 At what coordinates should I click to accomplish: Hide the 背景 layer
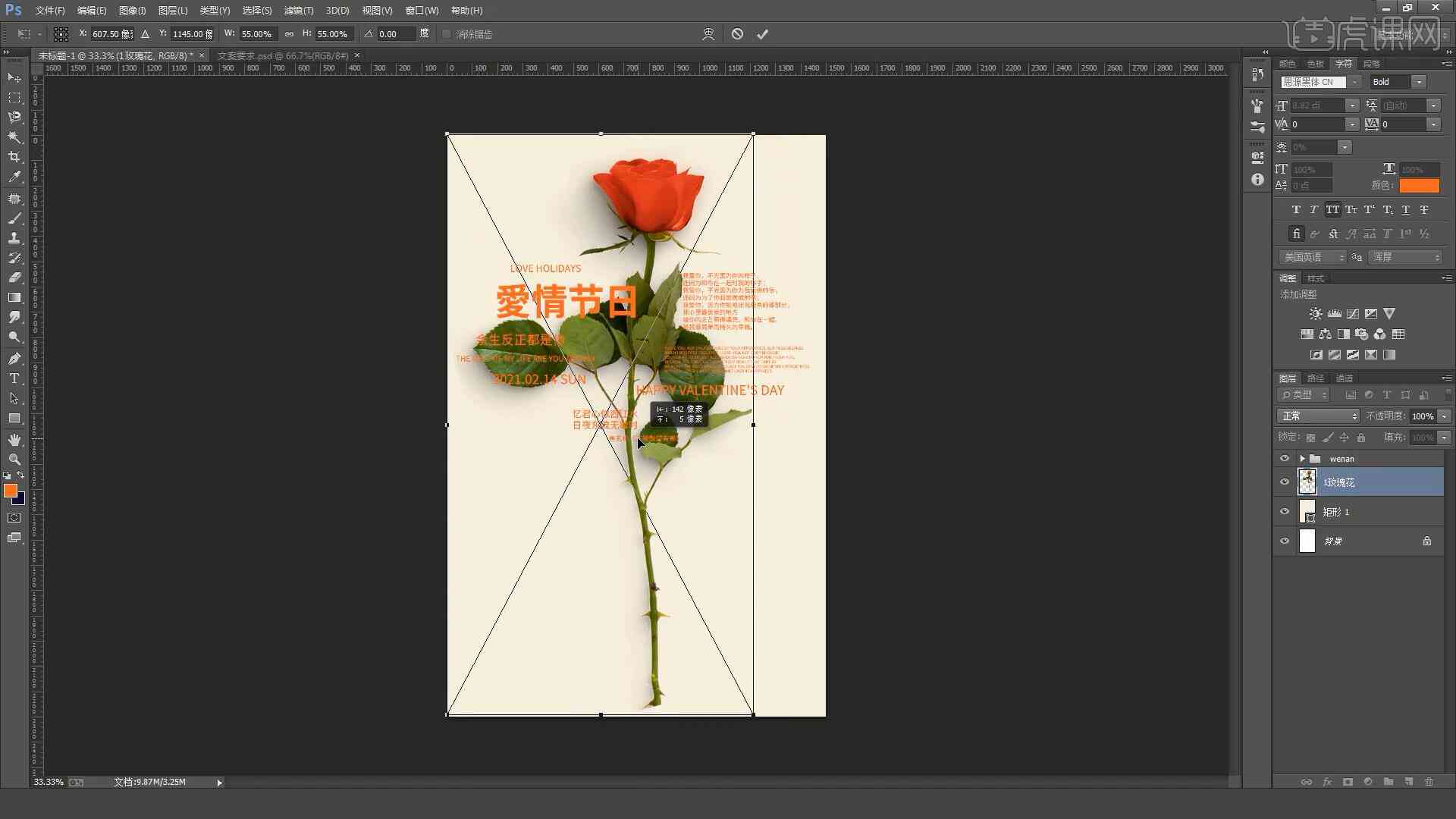click(1284, 541)
